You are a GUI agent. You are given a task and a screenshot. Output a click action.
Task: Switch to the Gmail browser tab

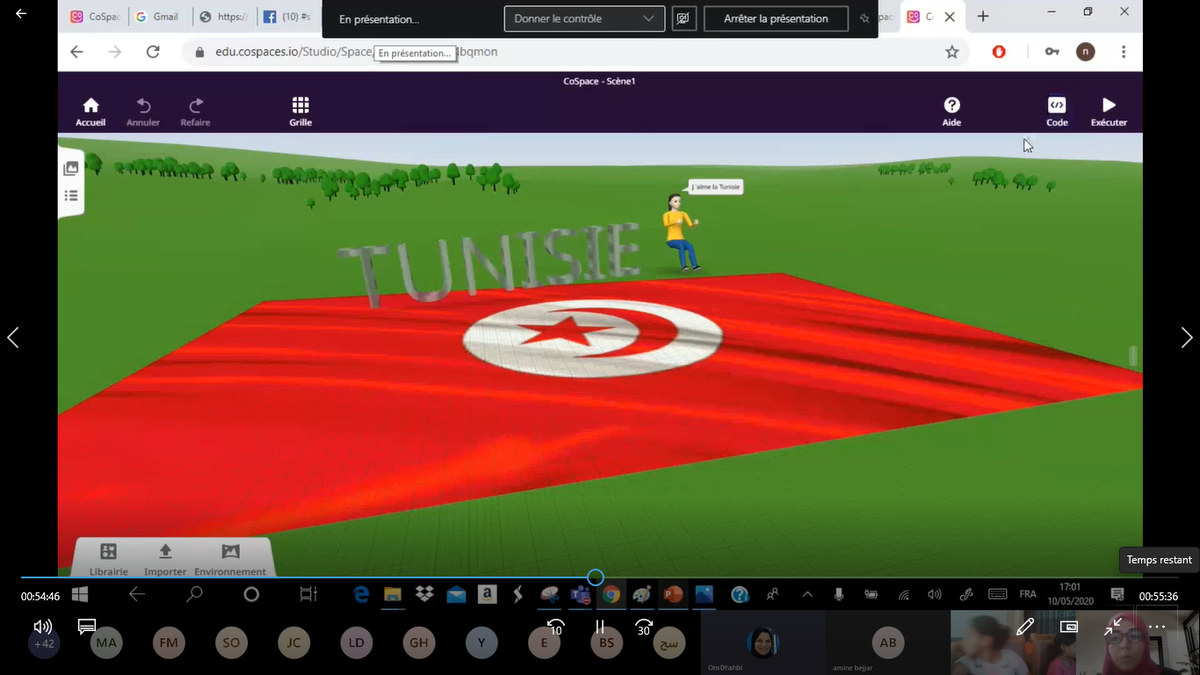click(158, 17)
